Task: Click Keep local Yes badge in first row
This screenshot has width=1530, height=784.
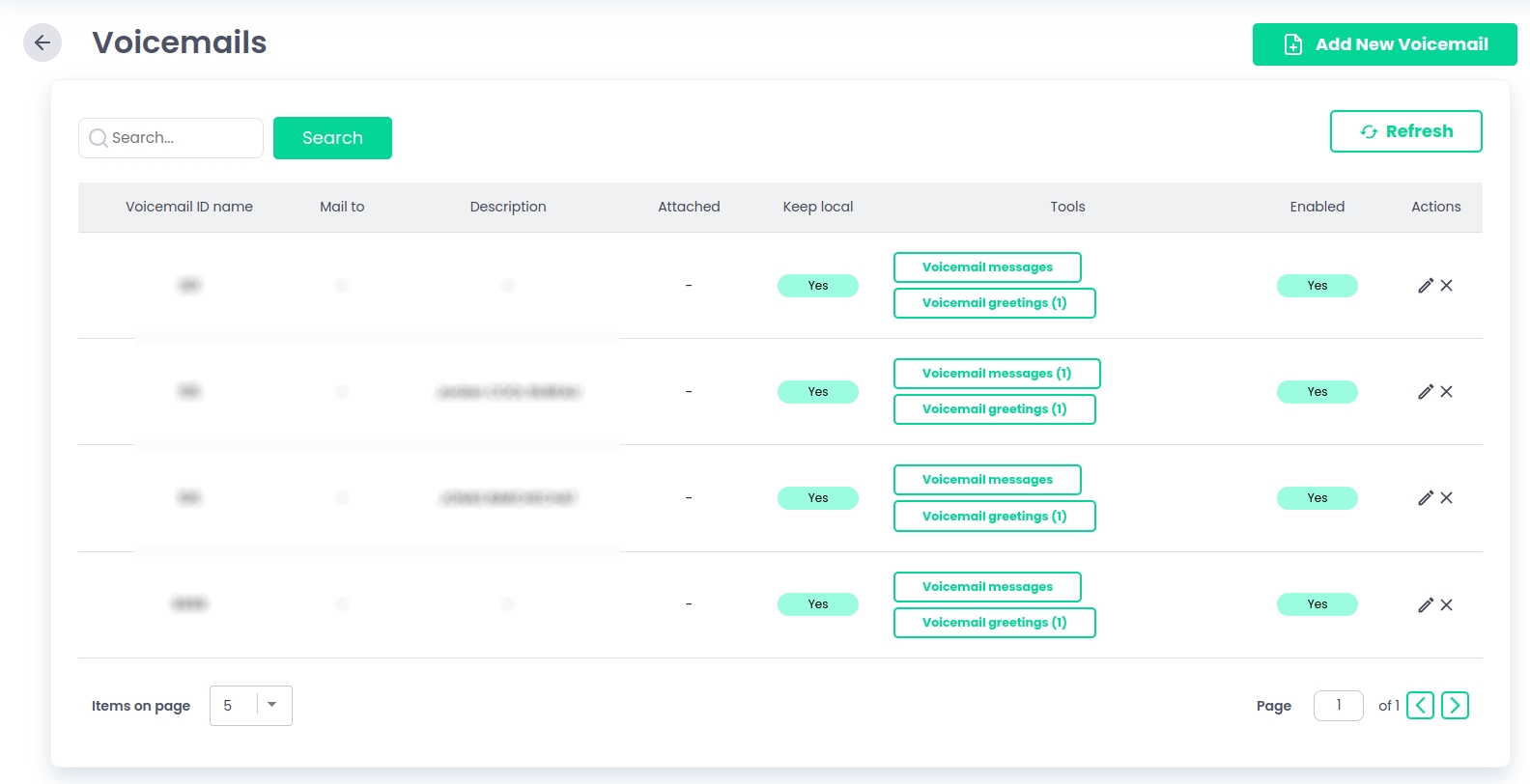Action: click(x=817, y=286)
